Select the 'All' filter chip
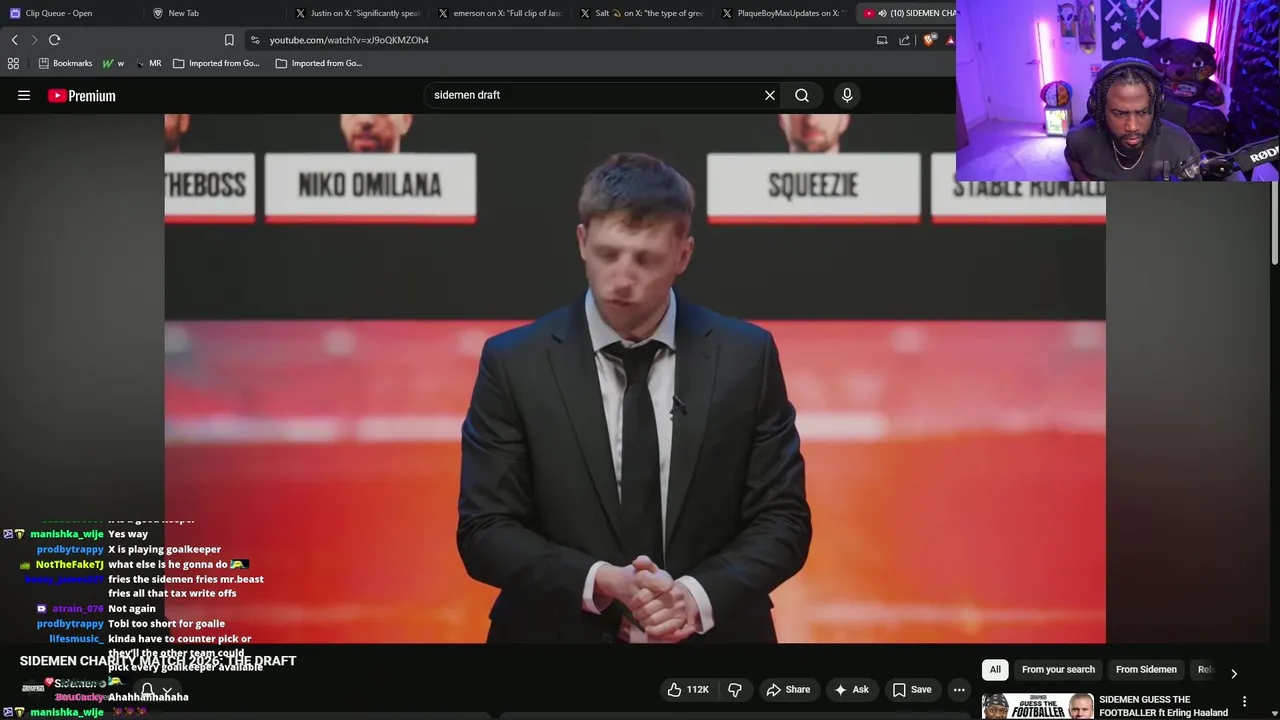 (x=995, y=669)
